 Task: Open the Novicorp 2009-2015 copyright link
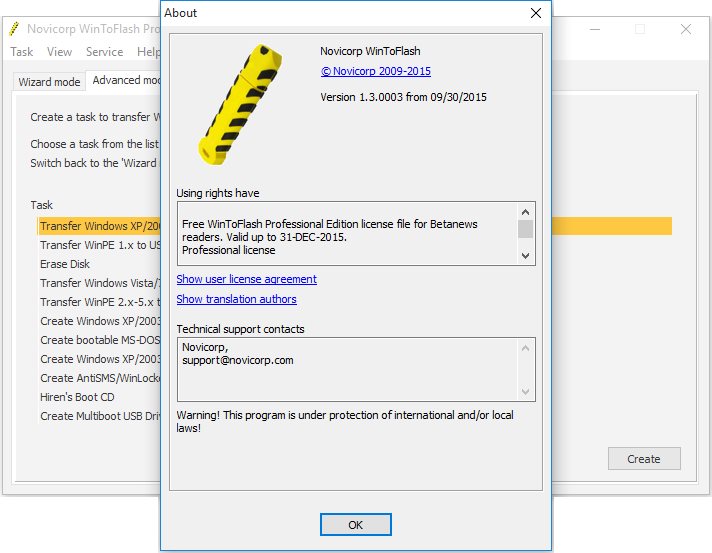coord(376,71)
